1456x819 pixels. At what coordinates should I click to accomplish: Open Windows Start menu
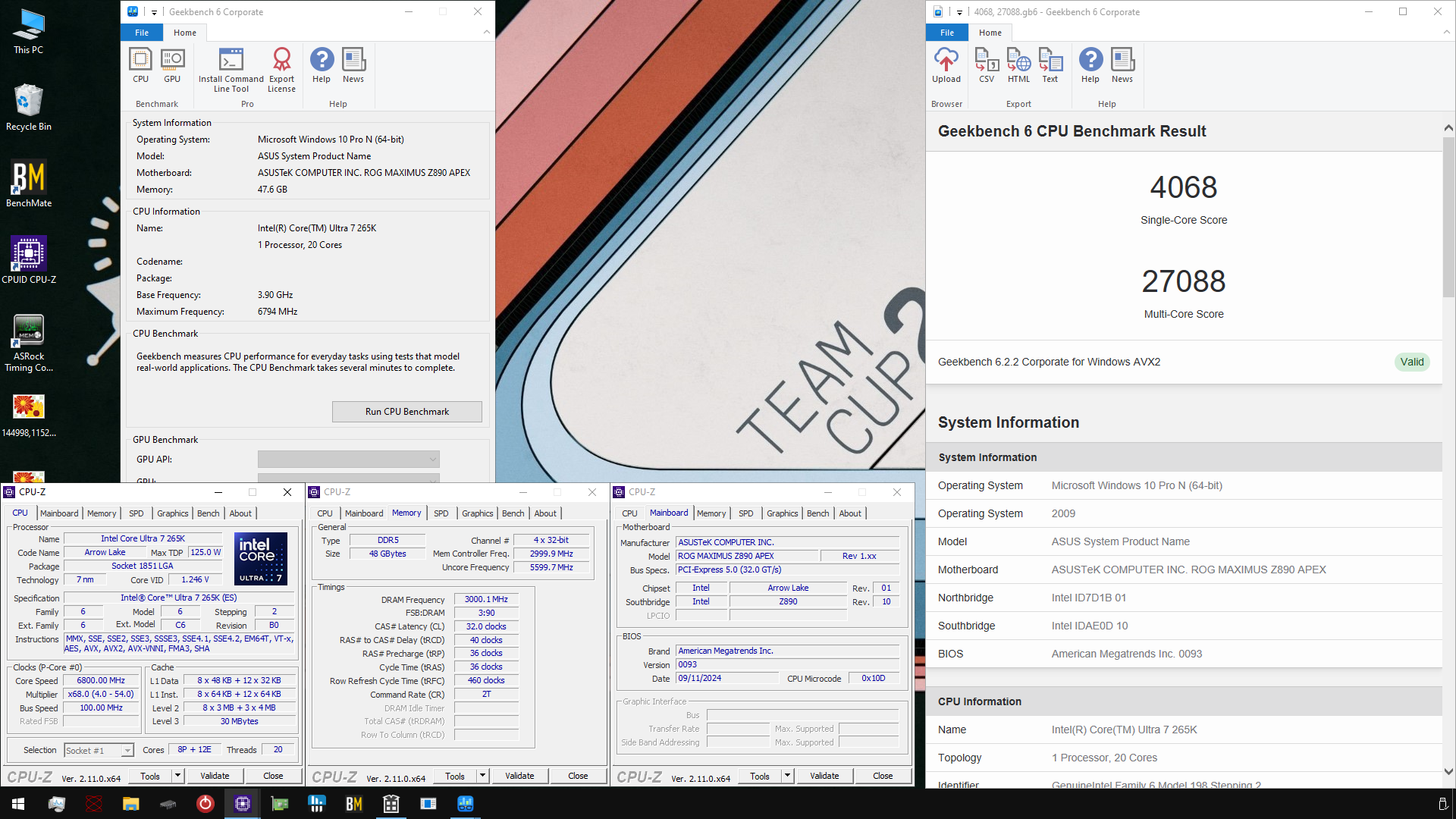click(18, 804)
